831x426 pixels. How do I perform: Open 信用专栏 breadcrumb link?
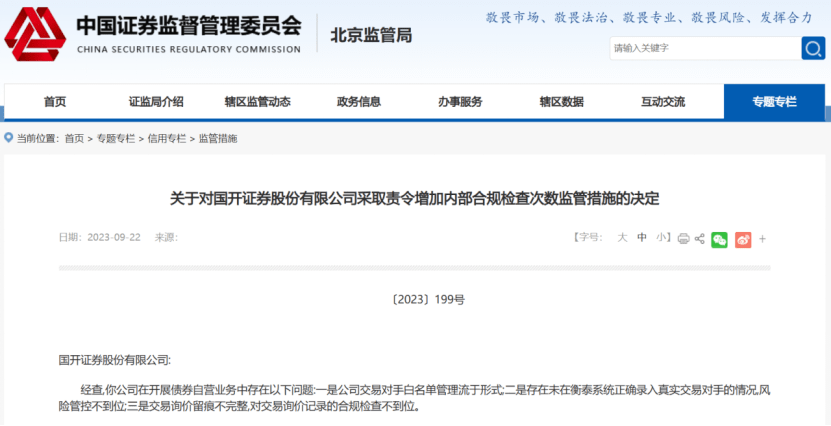167,138
